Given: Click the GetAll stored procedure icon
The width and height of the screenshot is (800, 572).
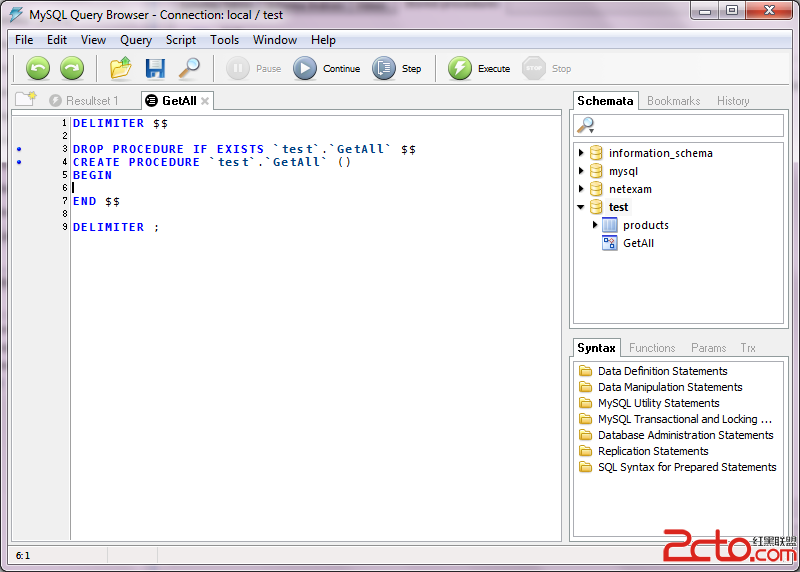Looking at the screenshot, I should click(610, 243).
